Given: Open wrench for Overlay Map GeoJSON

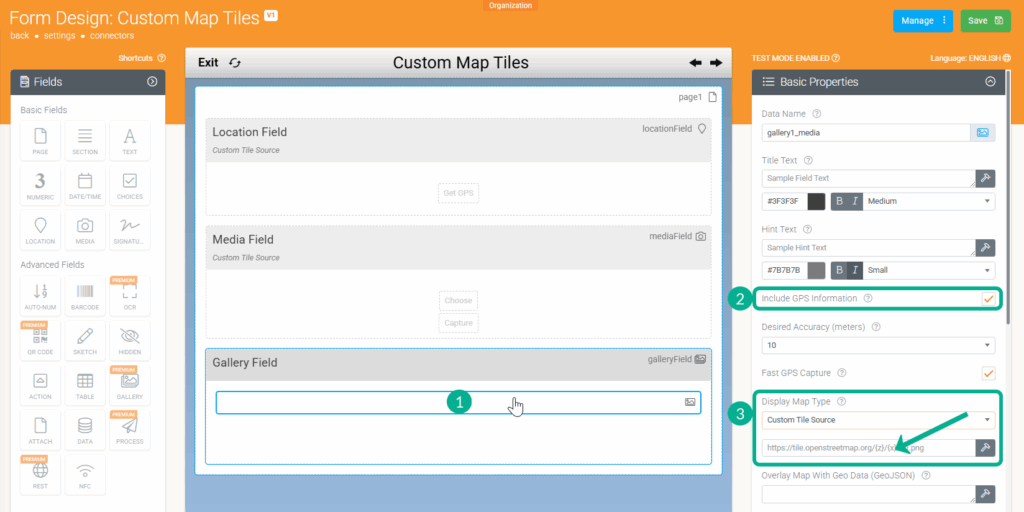Looking at the screenshot, I should tap(985, 494).
